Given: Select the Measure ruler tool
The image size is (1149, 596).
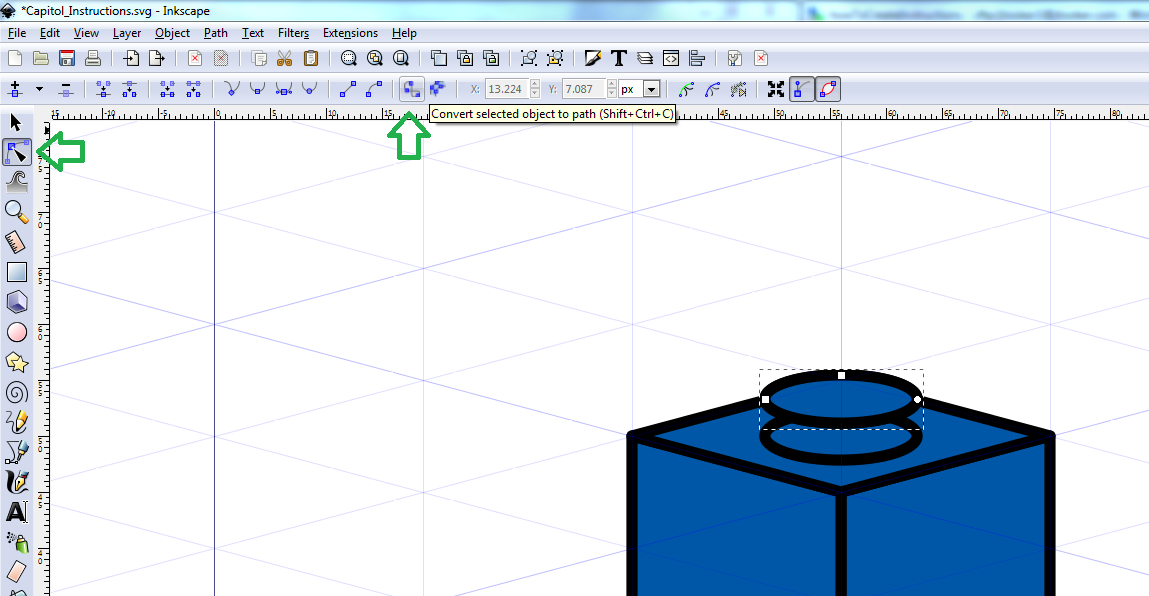Looking at the screenshot, I should [x=16, y=242].
